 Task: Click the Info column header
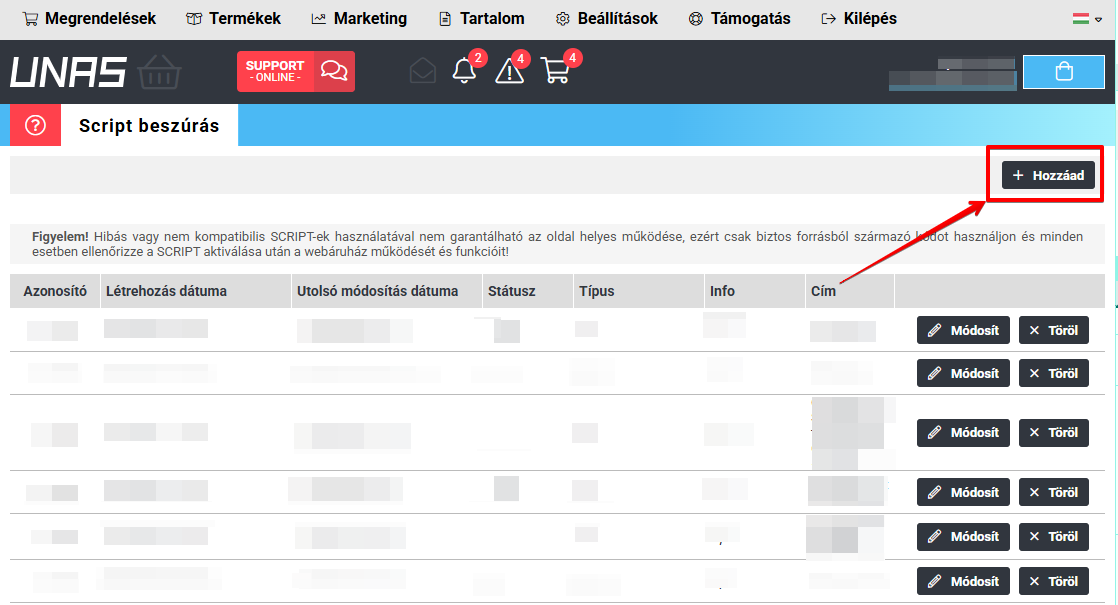pyautogui.click(x=754, y=291)
